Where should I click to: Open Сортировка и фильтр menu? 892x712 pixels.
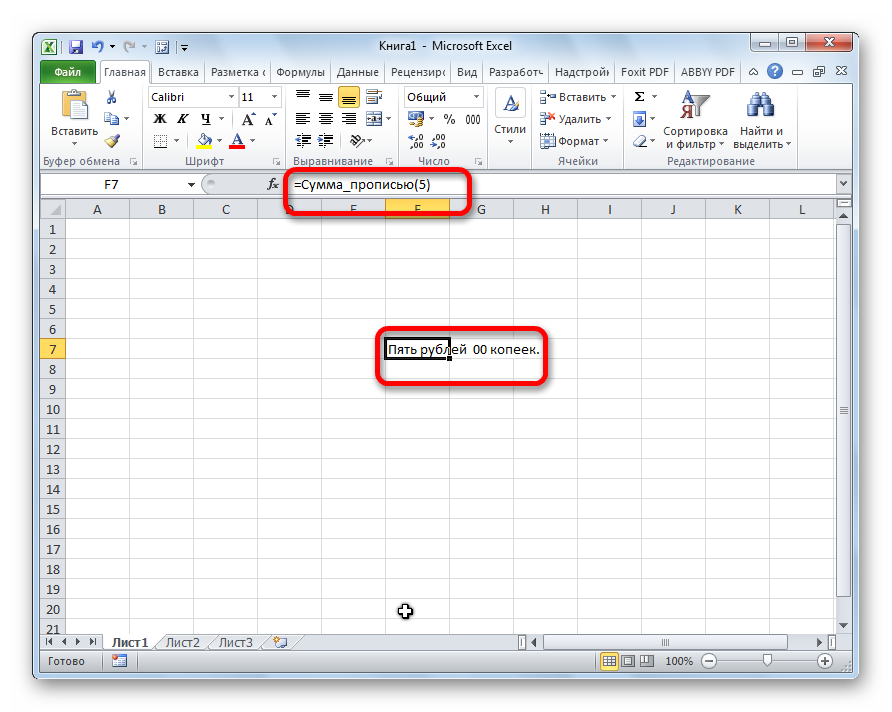click(x=694, y=120)
